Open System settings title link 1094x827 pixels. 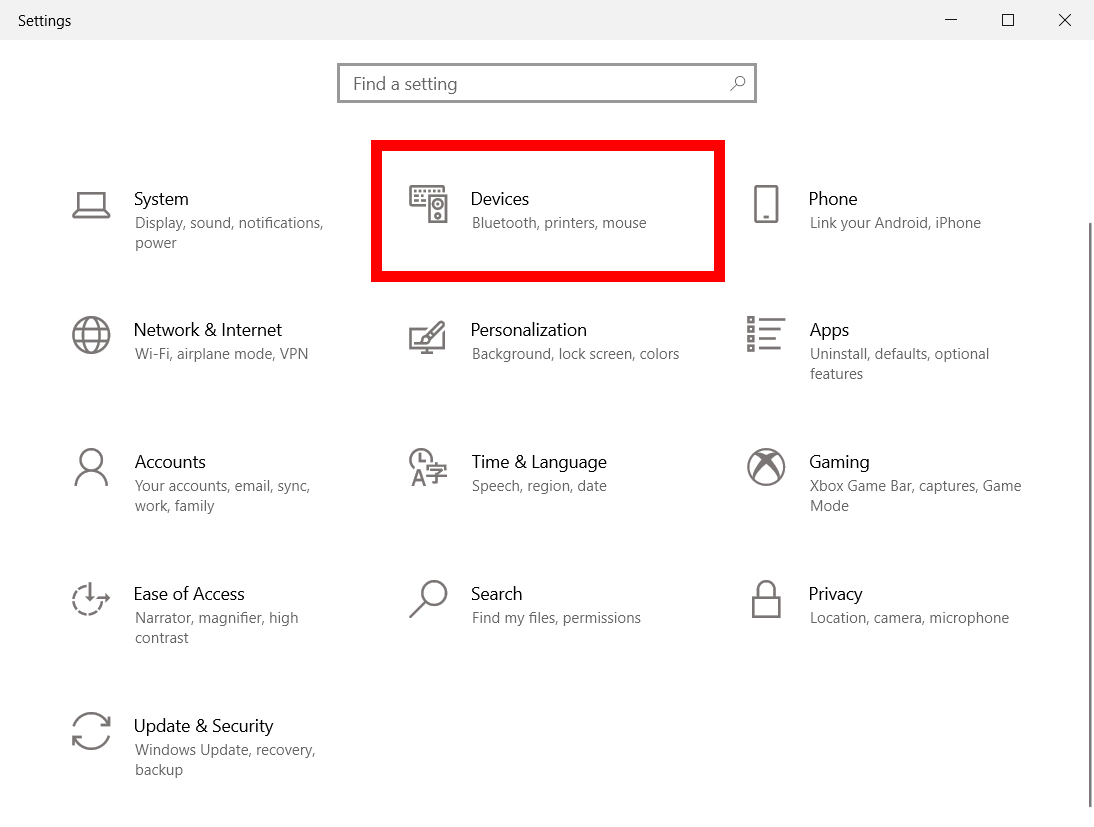(x=161, y=199)
